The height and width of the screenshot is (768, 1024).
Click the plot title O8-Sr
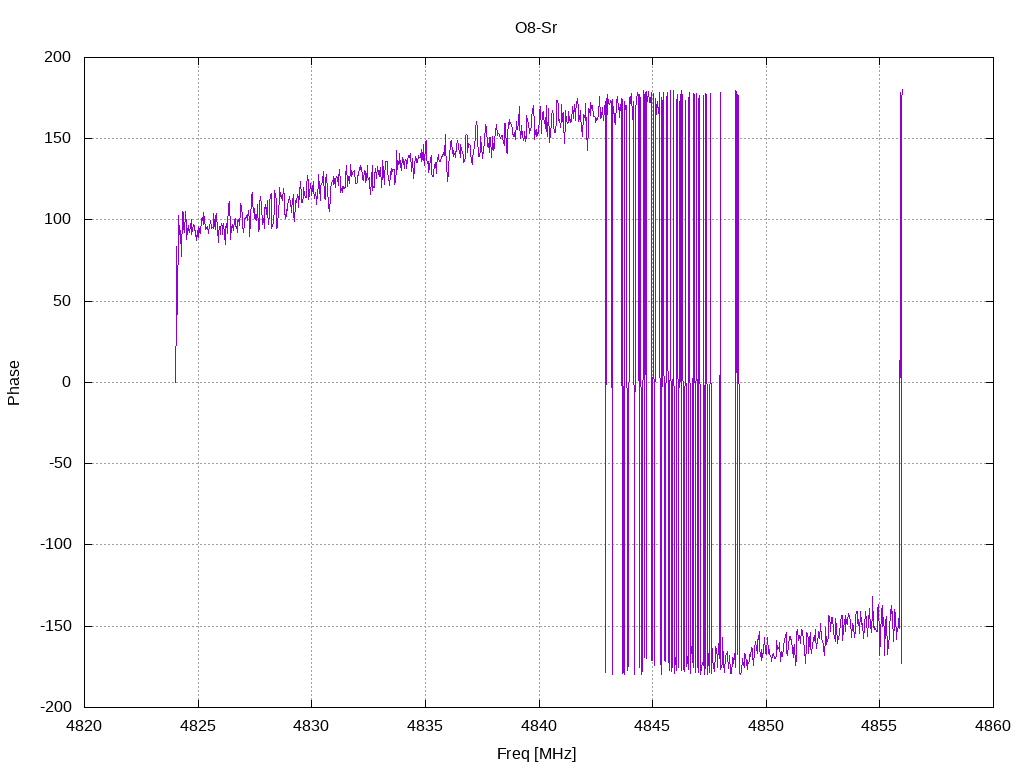pyautogui.click(x=536, y=28)
